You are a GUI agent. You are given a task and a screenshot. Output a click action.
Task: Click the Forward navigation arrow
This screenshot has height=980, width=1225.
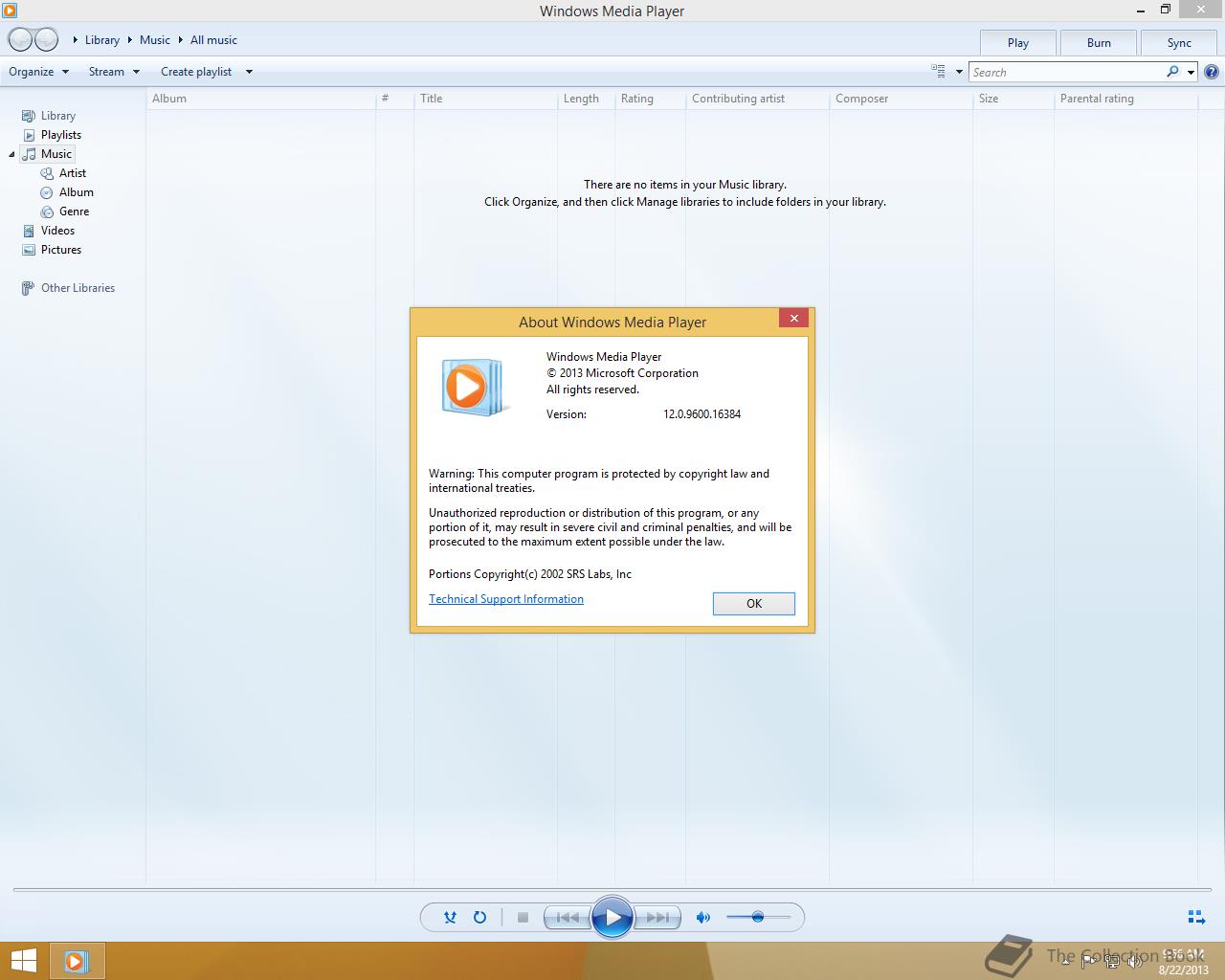(47, 40)
